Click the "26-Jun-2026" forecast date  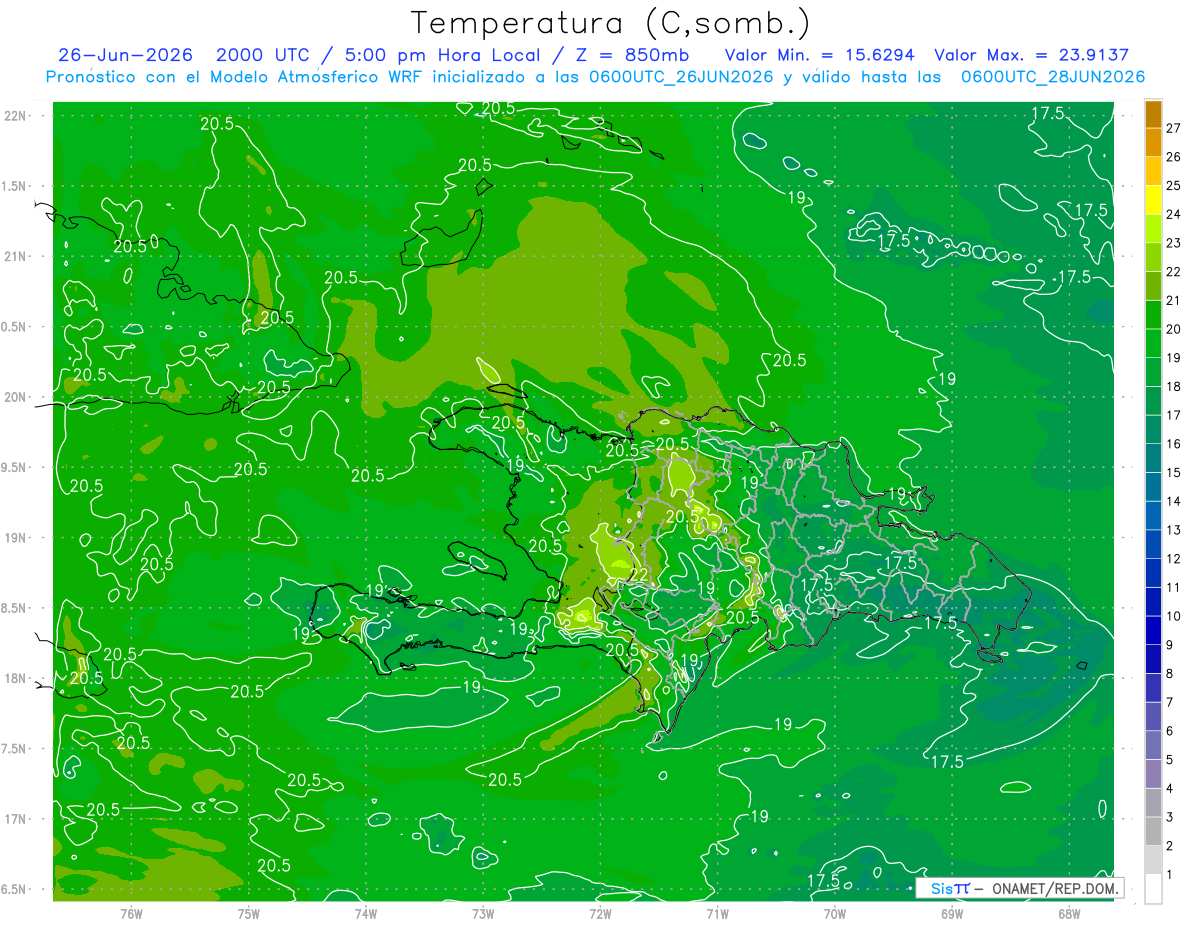pos(125,55)
